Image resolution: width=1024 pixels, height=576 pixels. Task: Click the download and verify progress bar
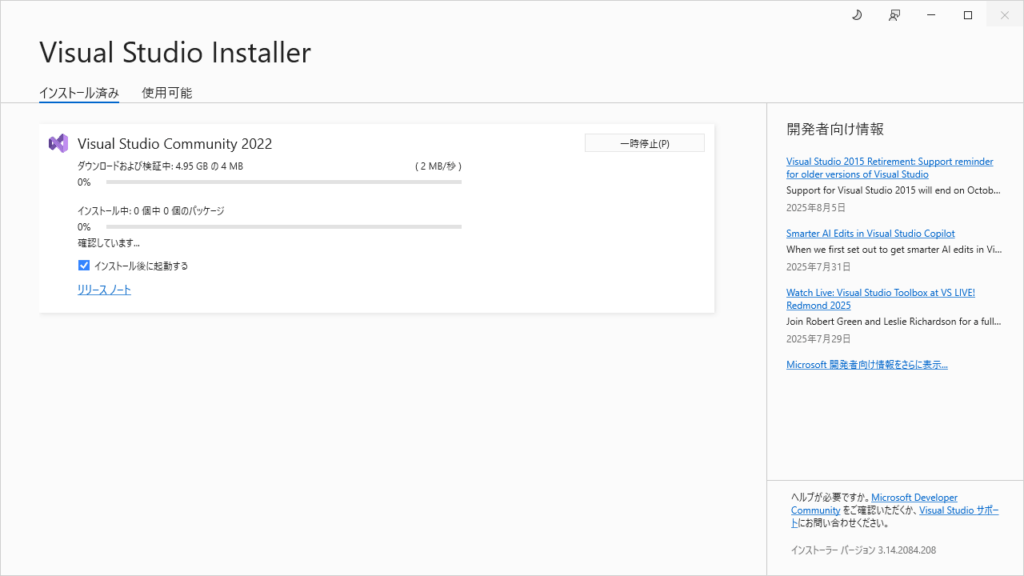pyautogui.click(x=284, y=182)
